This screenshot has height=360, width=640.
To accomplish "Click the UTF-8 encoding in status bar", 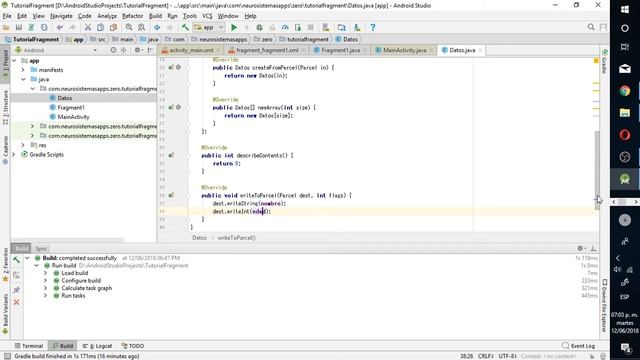I will click(x=507, y=356).
